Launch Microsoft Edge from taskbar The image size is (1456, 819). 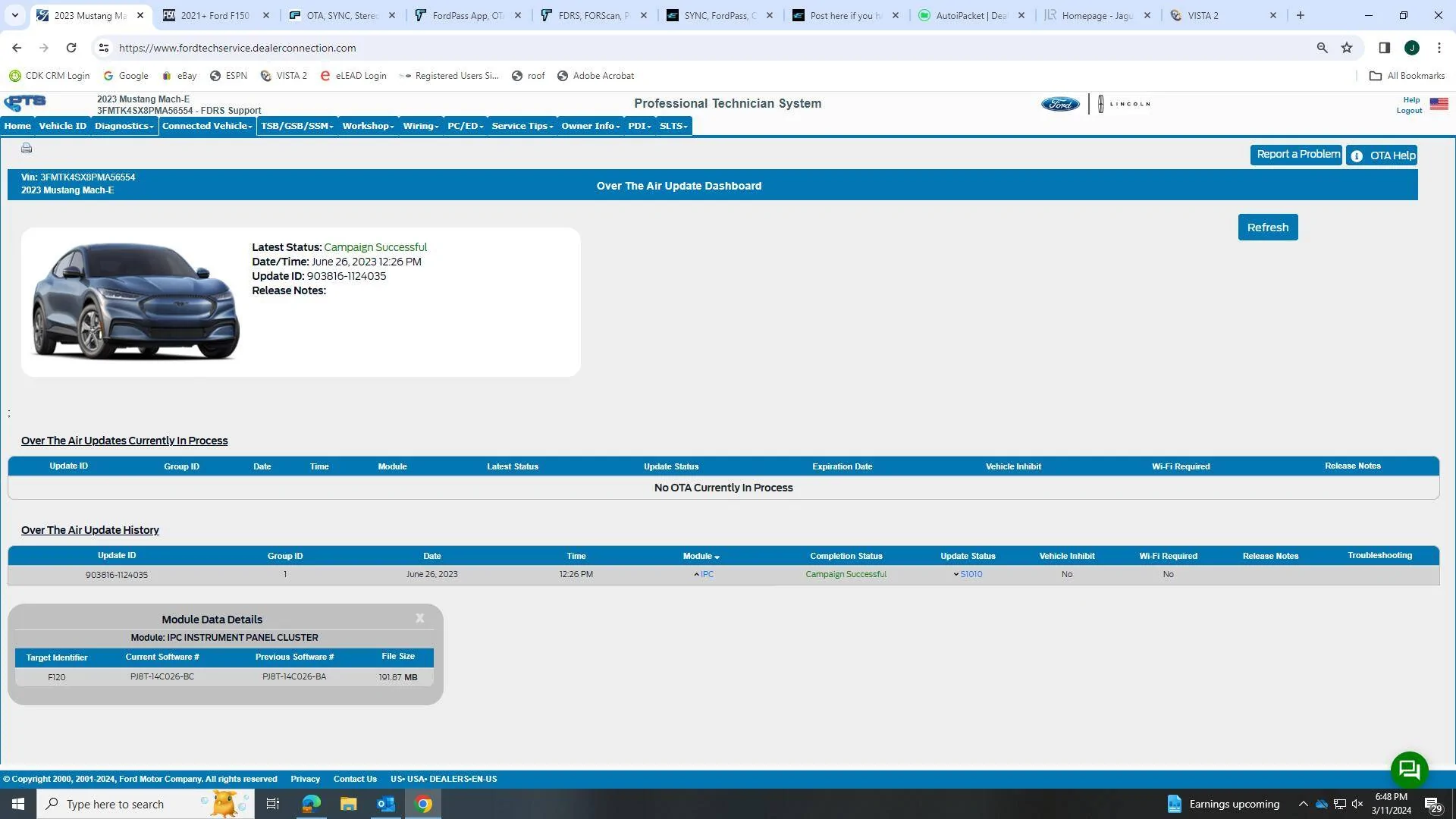coord(311,804)
